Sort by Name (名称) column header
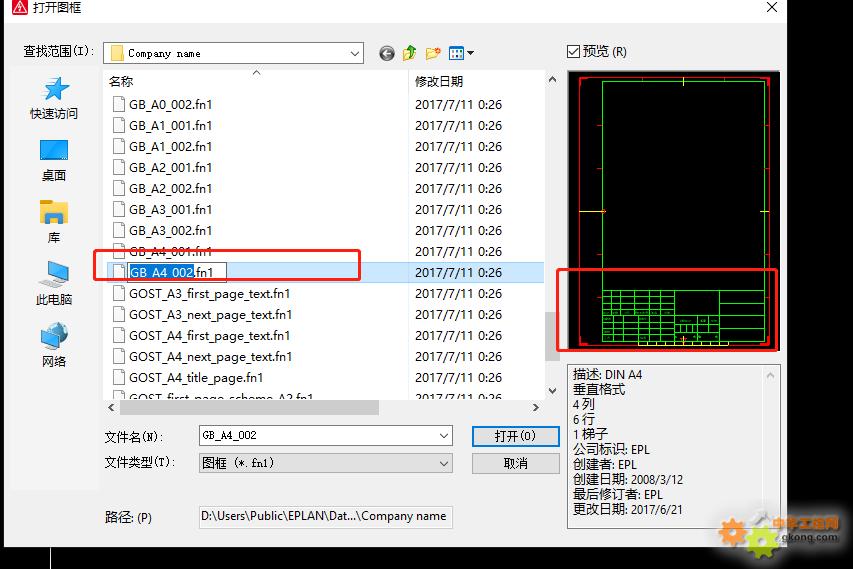853x569 pixels. (256, 82)
